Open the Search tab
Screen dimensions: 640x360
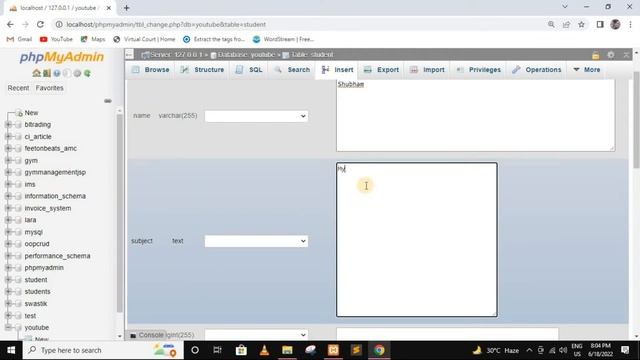pyautogui.click(x=292, y=70)
